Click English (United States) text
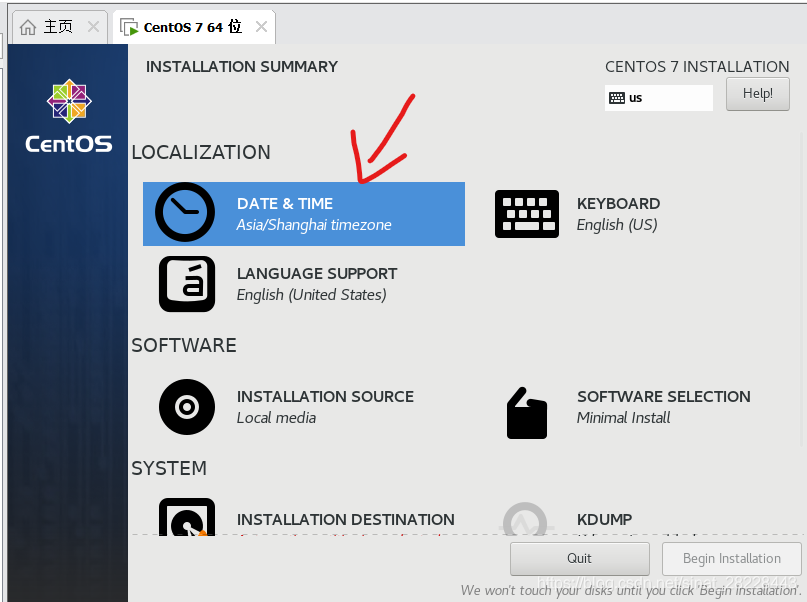 point(311,295)
